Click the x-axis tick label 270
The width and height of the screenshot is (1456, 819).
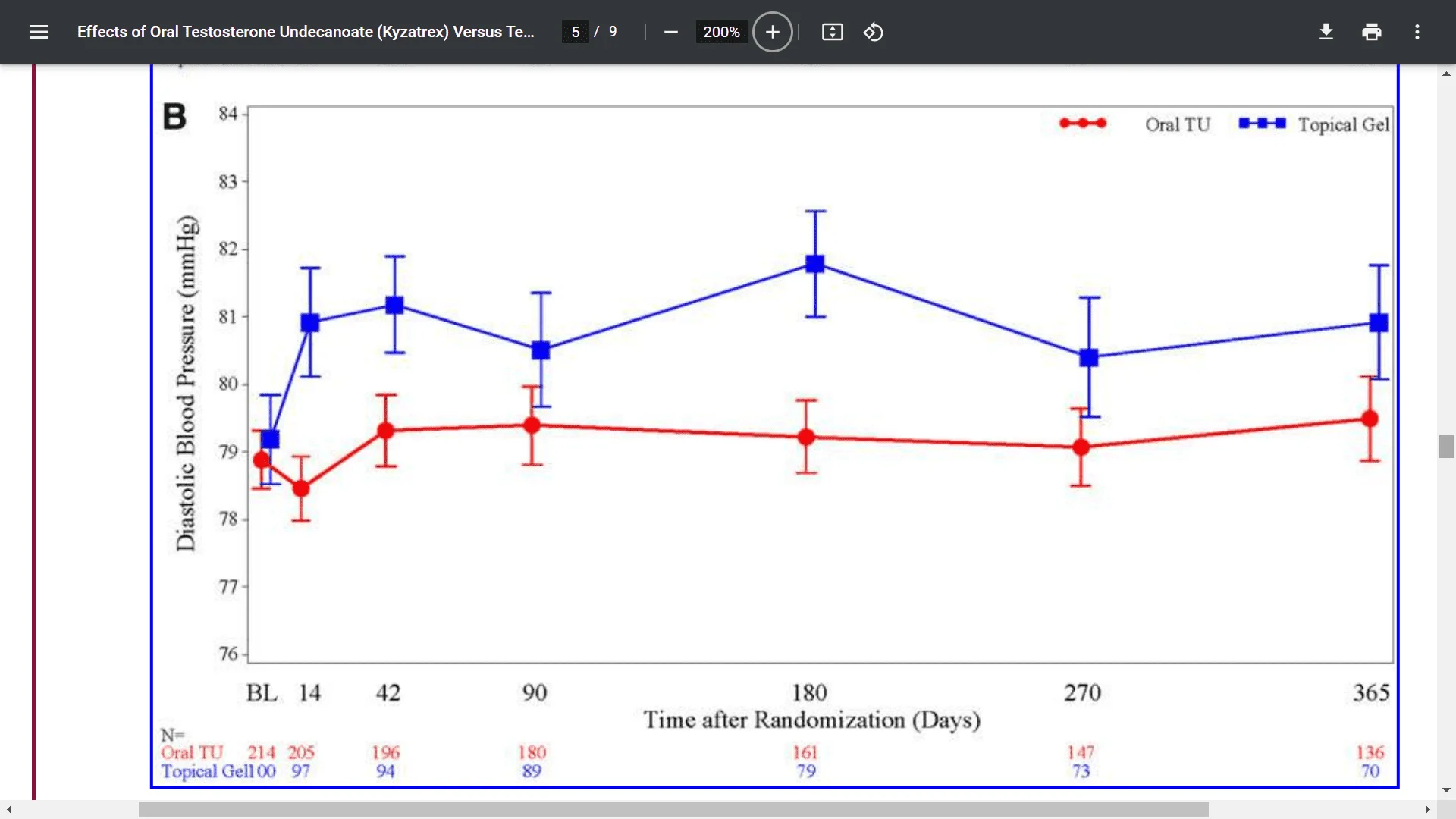click(1082, 692)
